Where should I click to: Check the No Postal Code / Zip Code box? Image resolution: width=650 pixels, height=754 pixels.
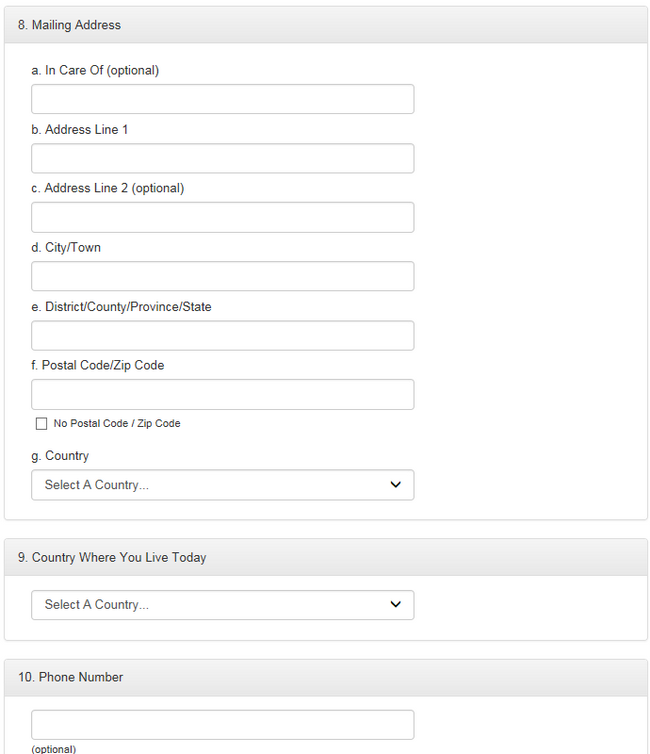click(x=41, y=424)
